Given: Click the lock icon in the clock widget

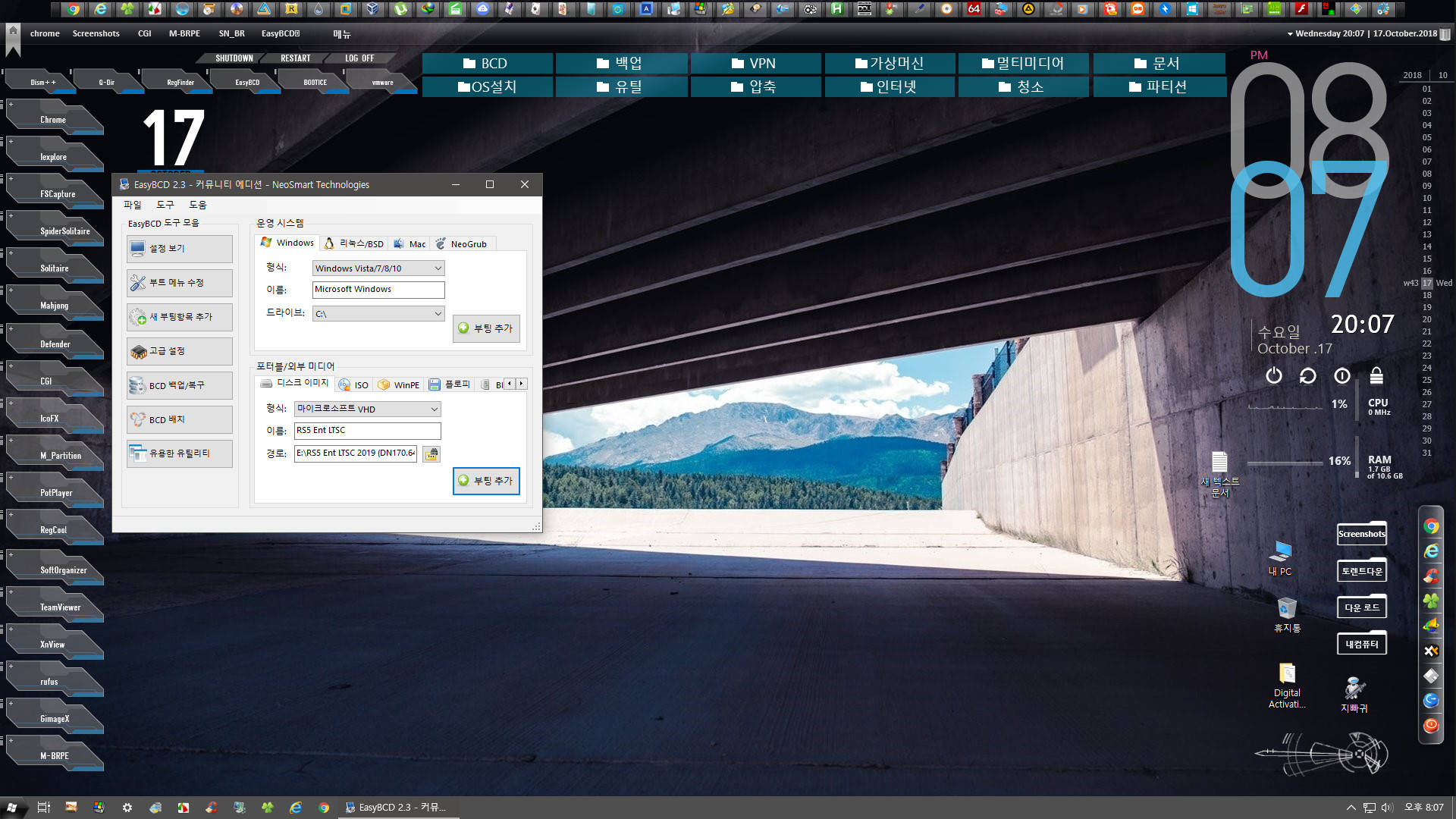Looking at the screenshot, I should 1376,375.
